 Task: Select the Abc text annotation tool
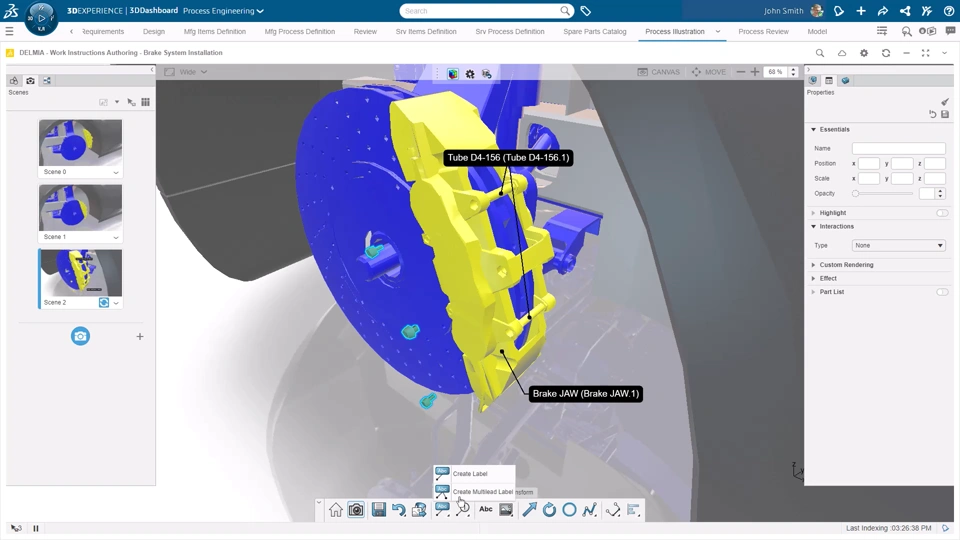pos(486,509)
